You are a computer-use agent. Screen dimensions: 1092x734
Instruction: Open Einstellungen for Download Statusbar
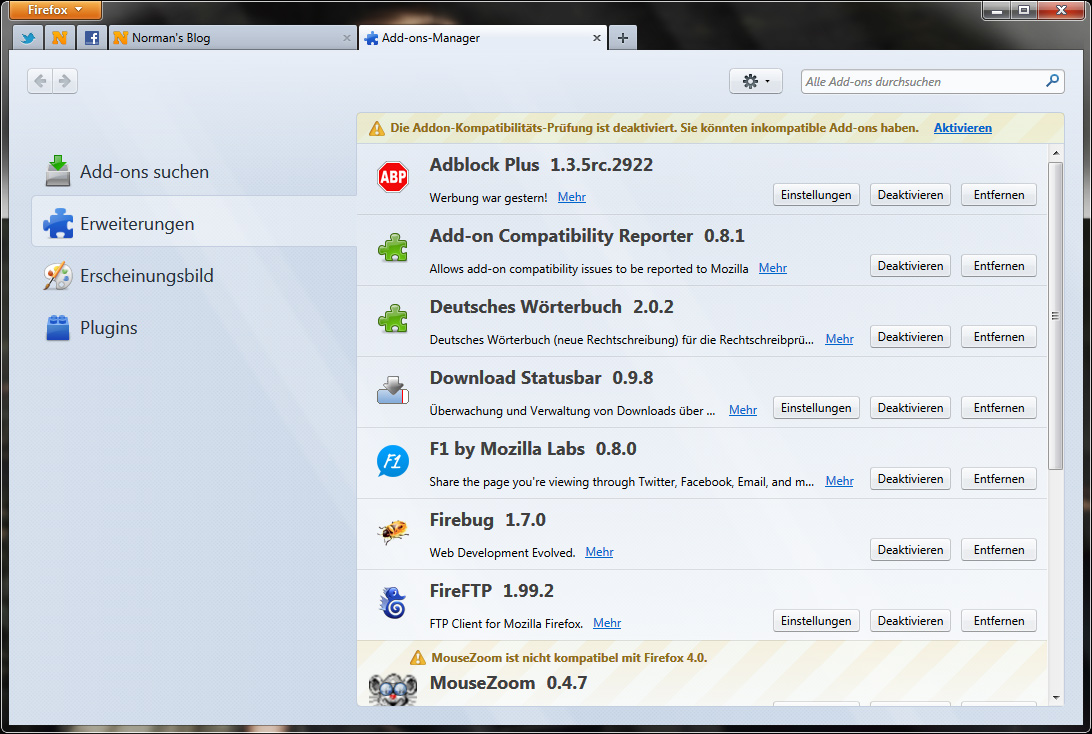point(816,408)
